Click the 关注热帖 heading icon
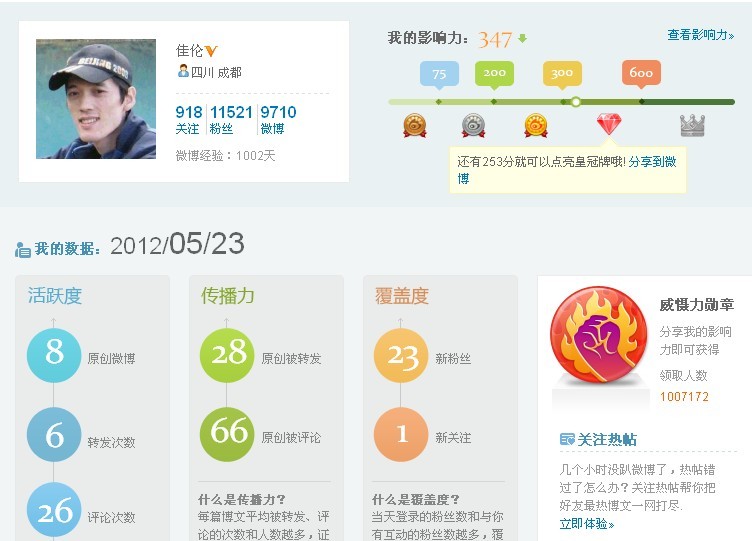The height and width of the screenshot is (541, 752). click(567, 439)
